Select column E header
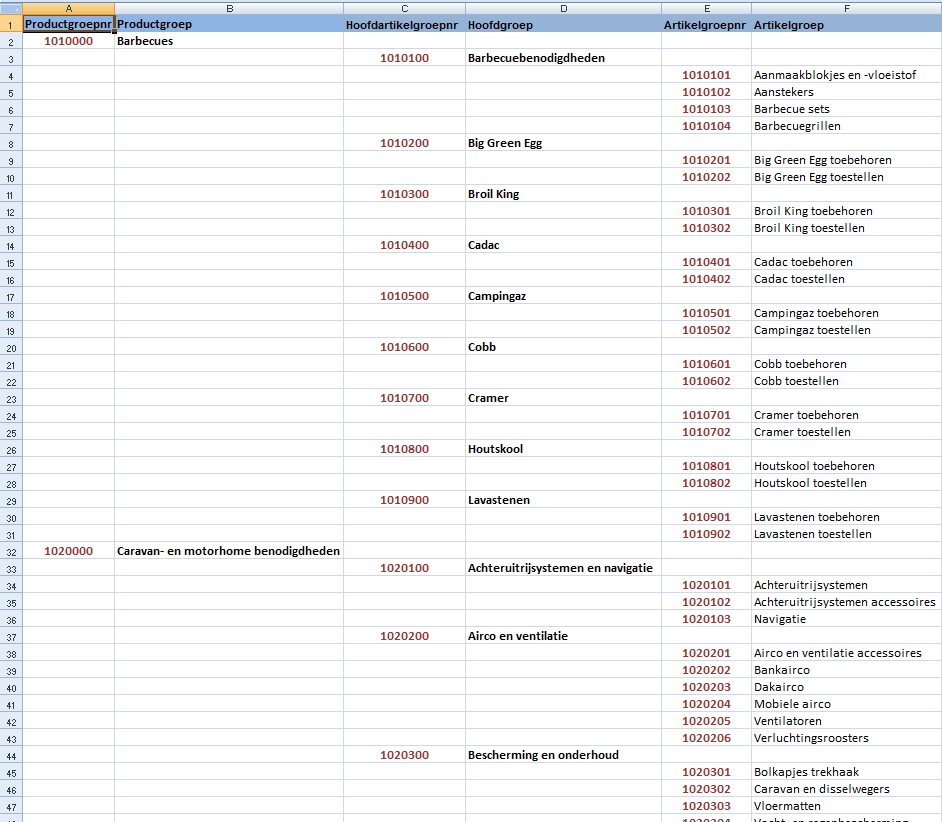Screen dimensions: 942x822 [706, 8]
